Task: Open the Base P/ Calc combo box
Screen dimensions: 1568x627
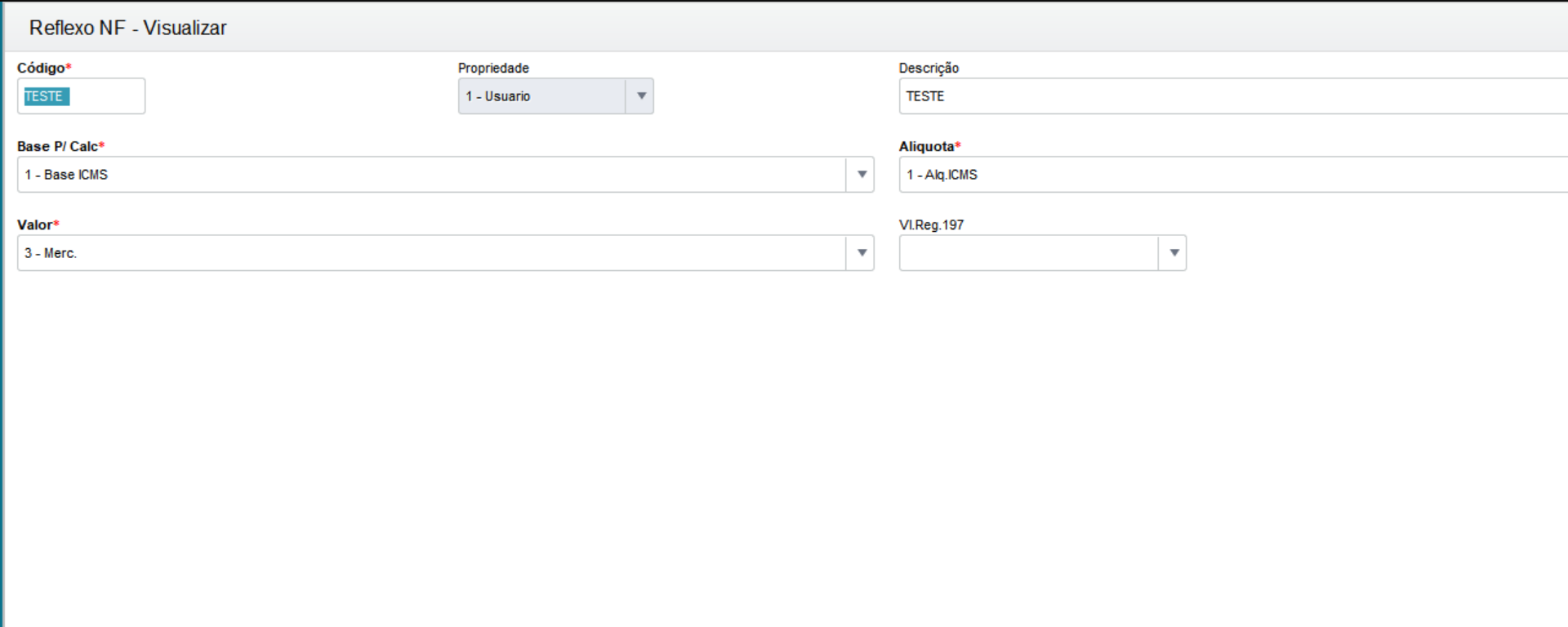Action: (x=445, y=175)
